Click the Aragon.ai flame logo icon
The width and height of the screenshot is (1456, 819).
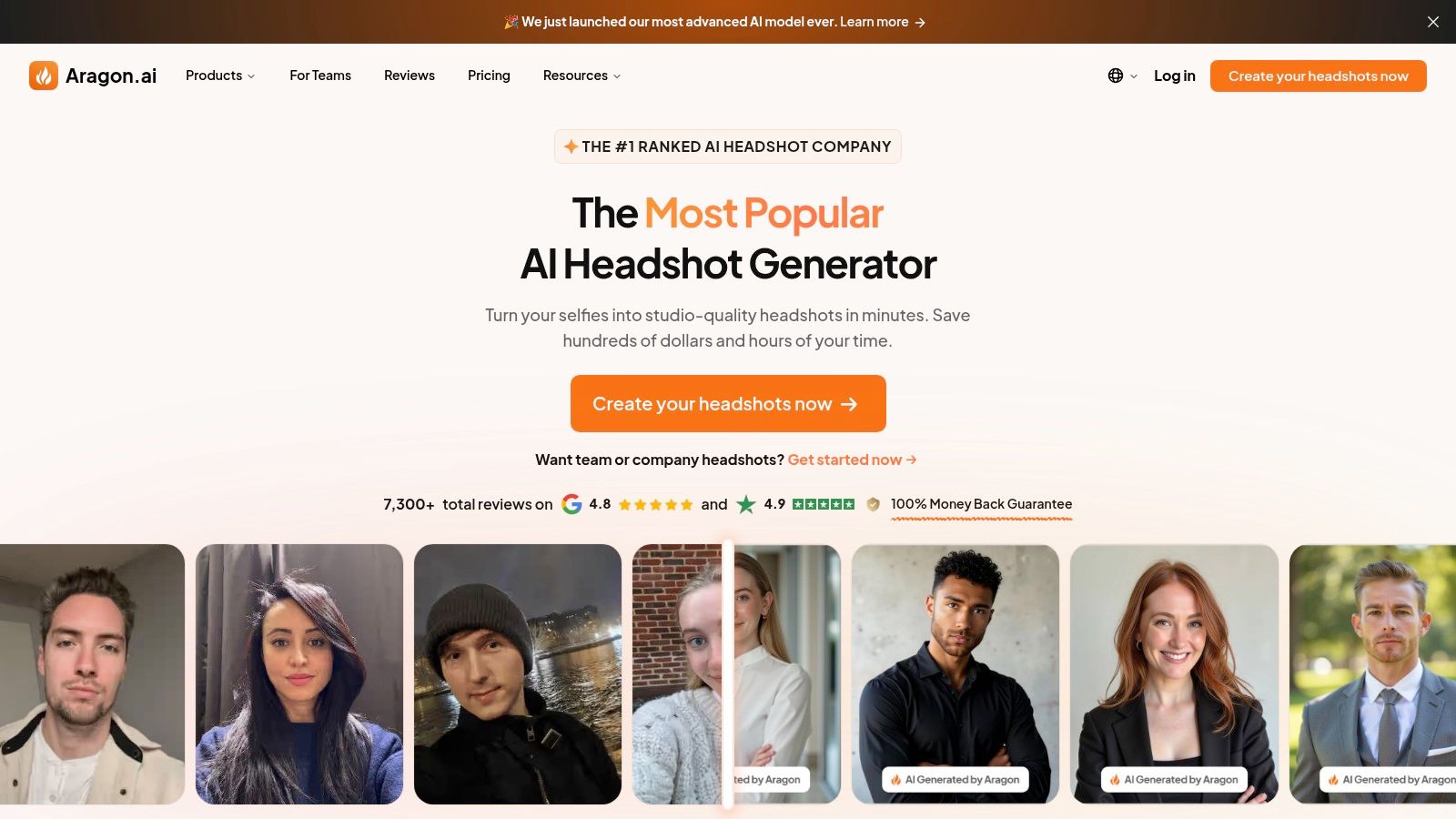pyautogui.click(x=44, y=76)
